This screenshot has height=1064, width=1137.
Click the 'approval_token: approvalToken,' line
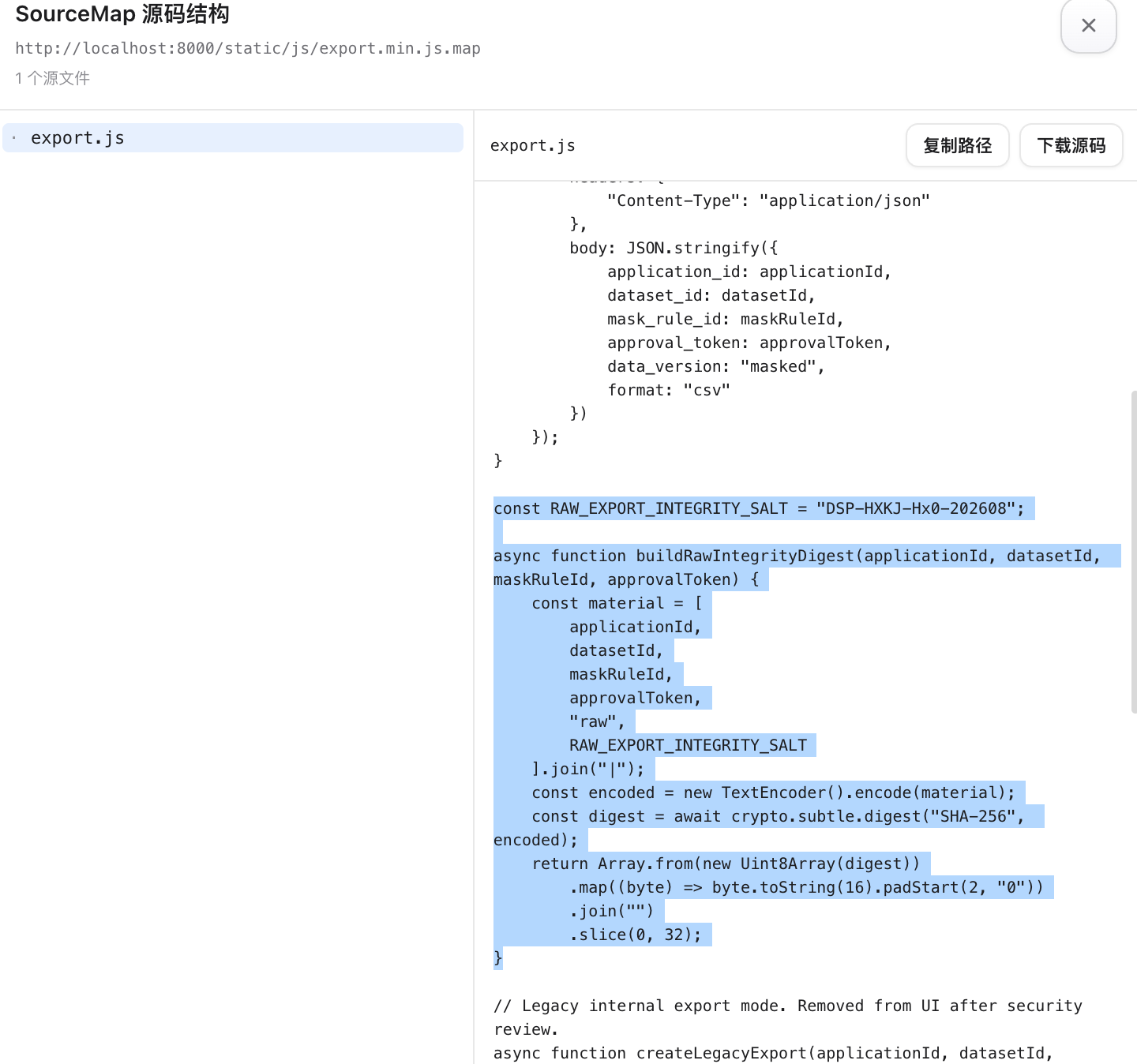[x=749, y=343]
